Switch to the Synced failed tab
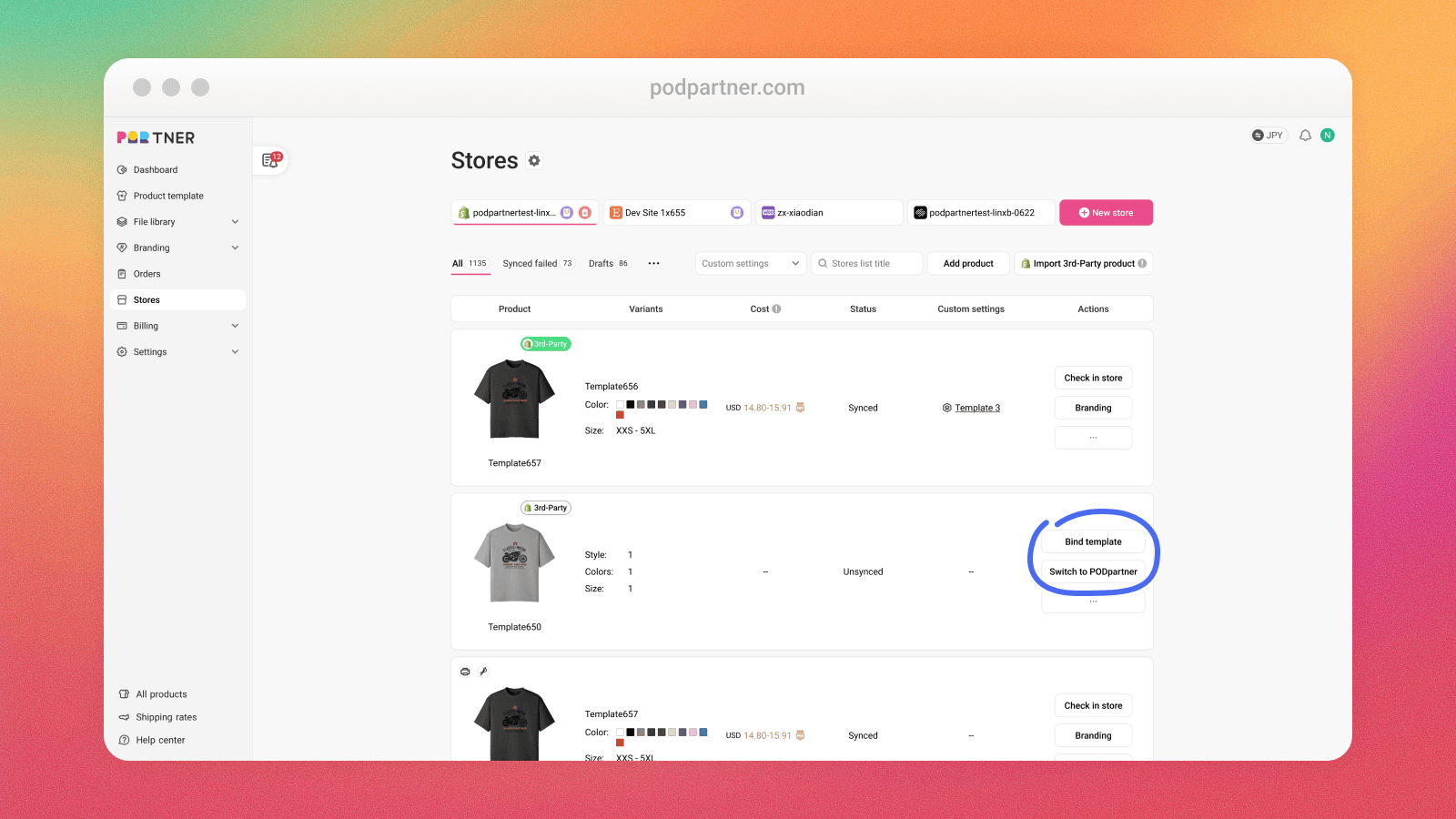 pos(538,263)
